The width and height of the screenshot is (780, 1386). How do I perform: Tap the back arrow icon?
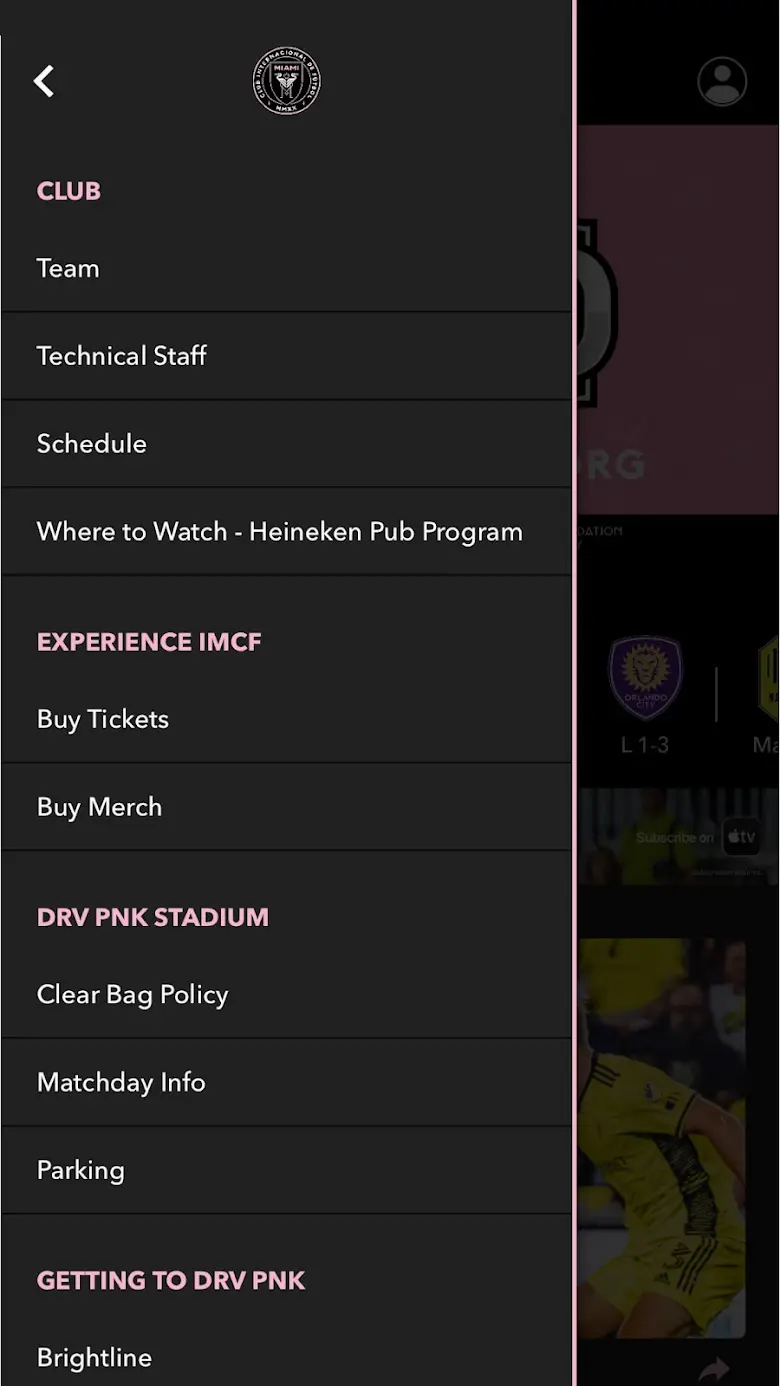[x=44, y=81]
